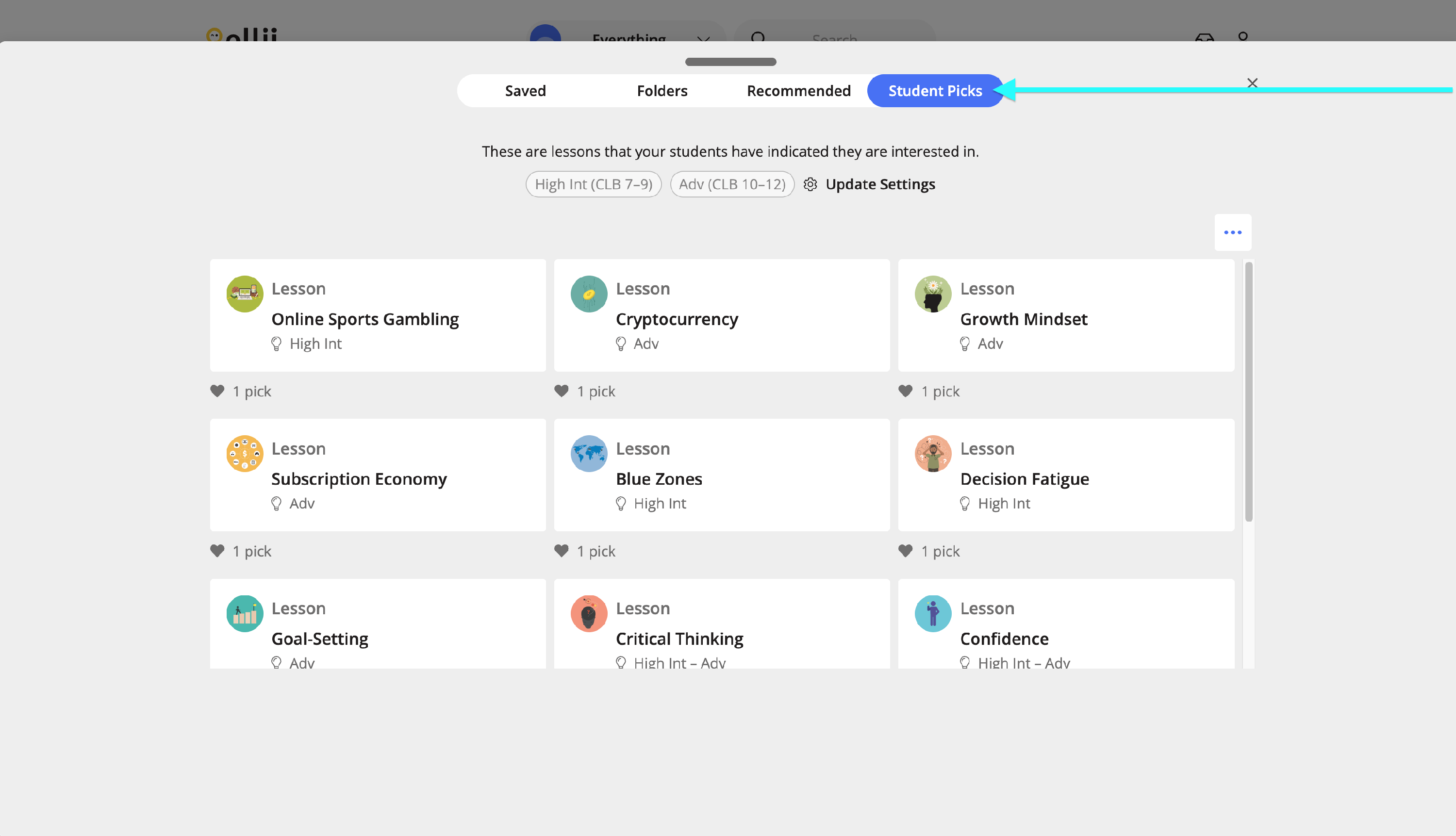Viewport: 1456px width, 836px height.
Task: Click the Growth Mindset lesson icon
Action: pos(933,294)
